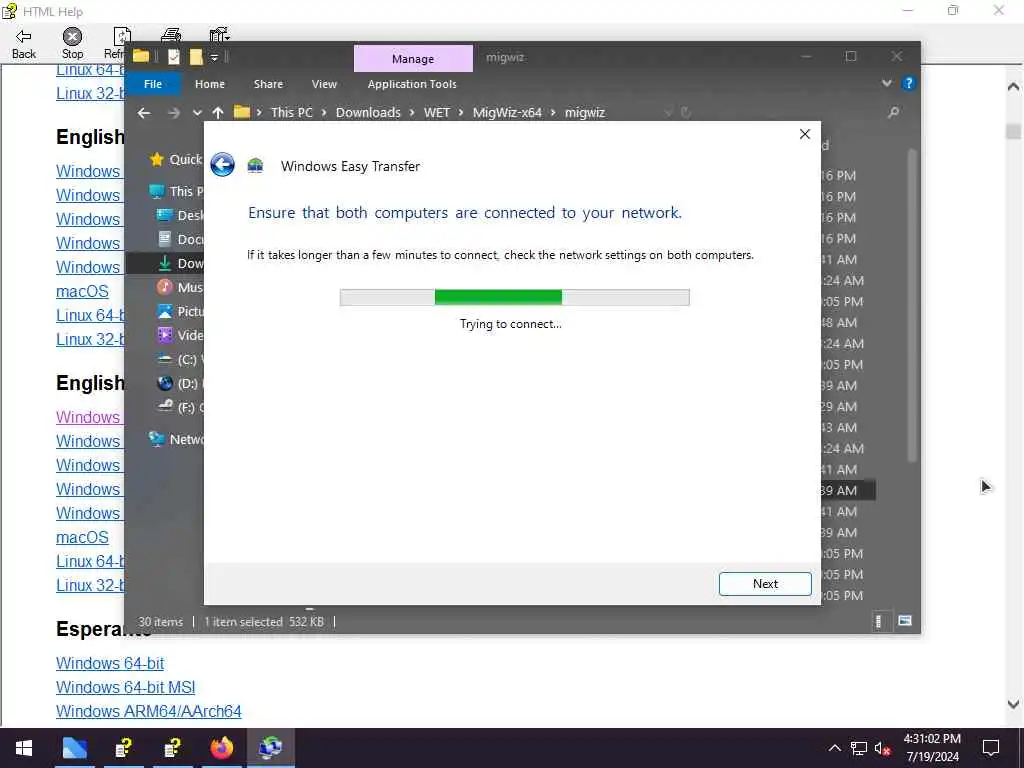Click the Windows Easy Transfer wizard icon
Viewport: 1024px width, 768px height.
coord(255,166)
